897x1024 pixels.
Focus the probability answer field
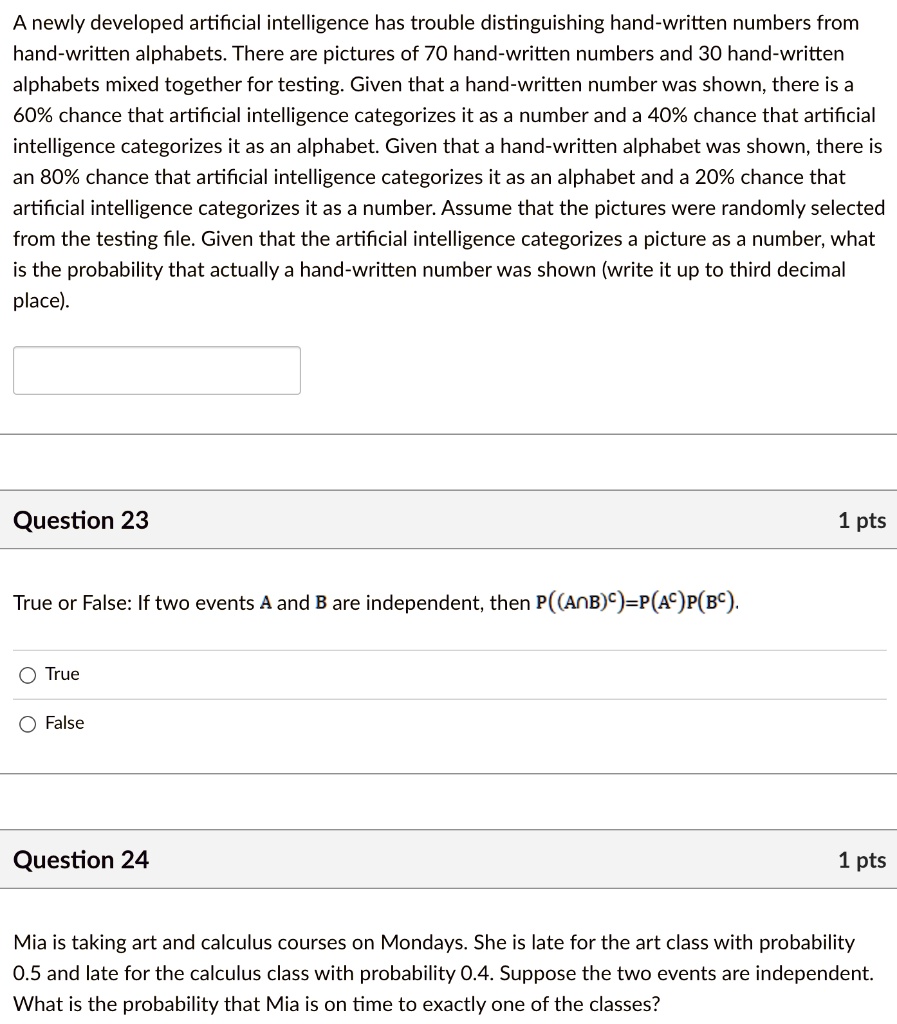coord(156,370)
